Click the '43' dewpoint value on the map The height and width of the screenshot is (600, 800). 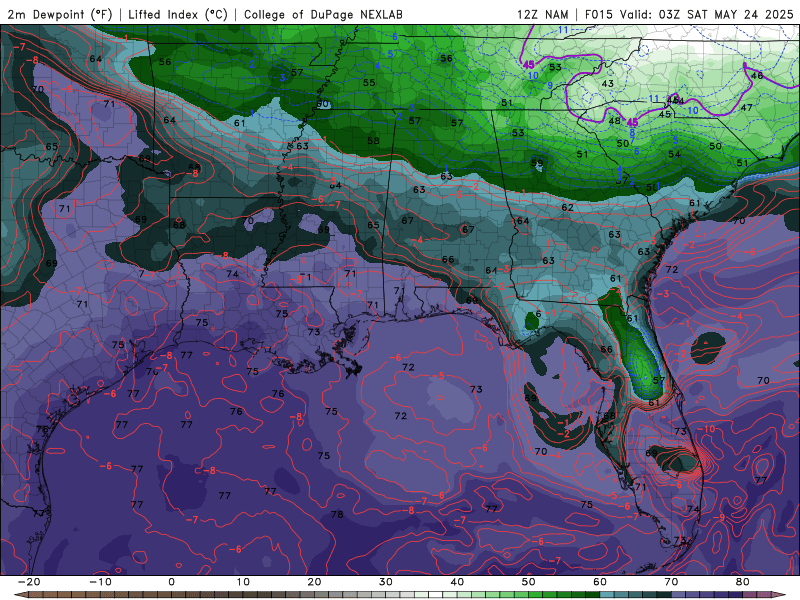tap(607, 84)
